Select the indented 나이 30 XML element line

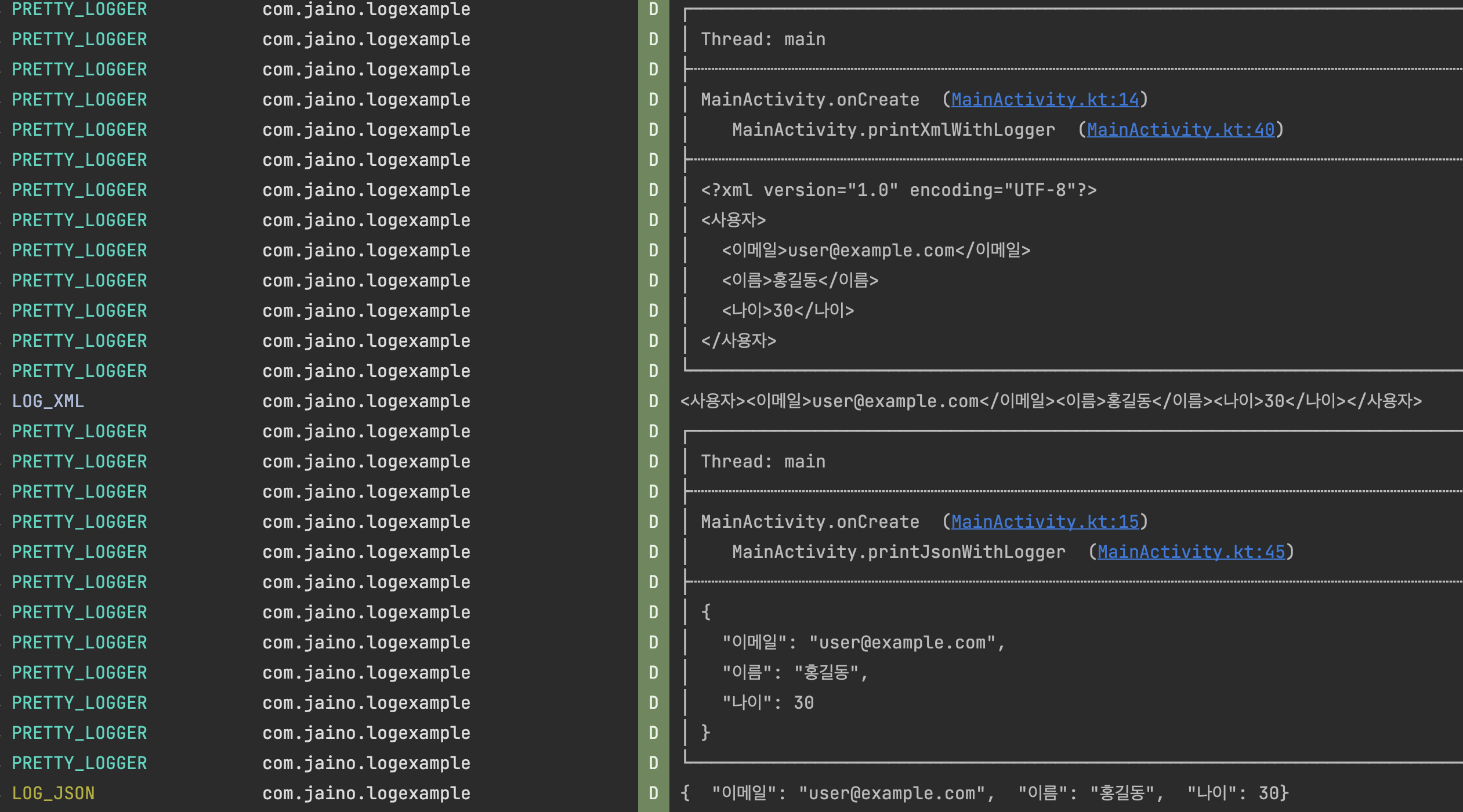[788, 311]
